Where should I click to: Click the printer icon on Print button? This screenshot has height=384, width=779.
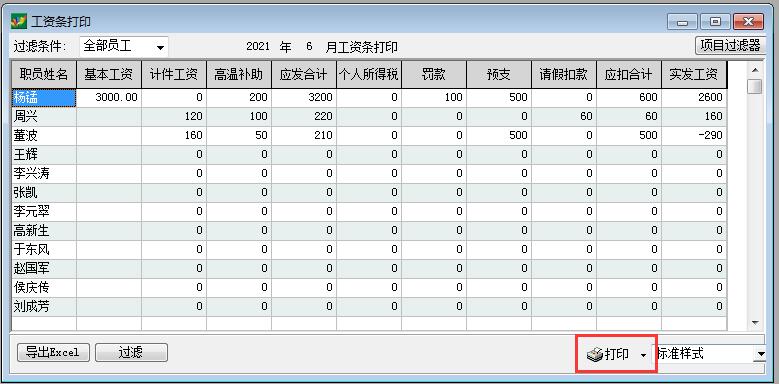pos(595,354)
